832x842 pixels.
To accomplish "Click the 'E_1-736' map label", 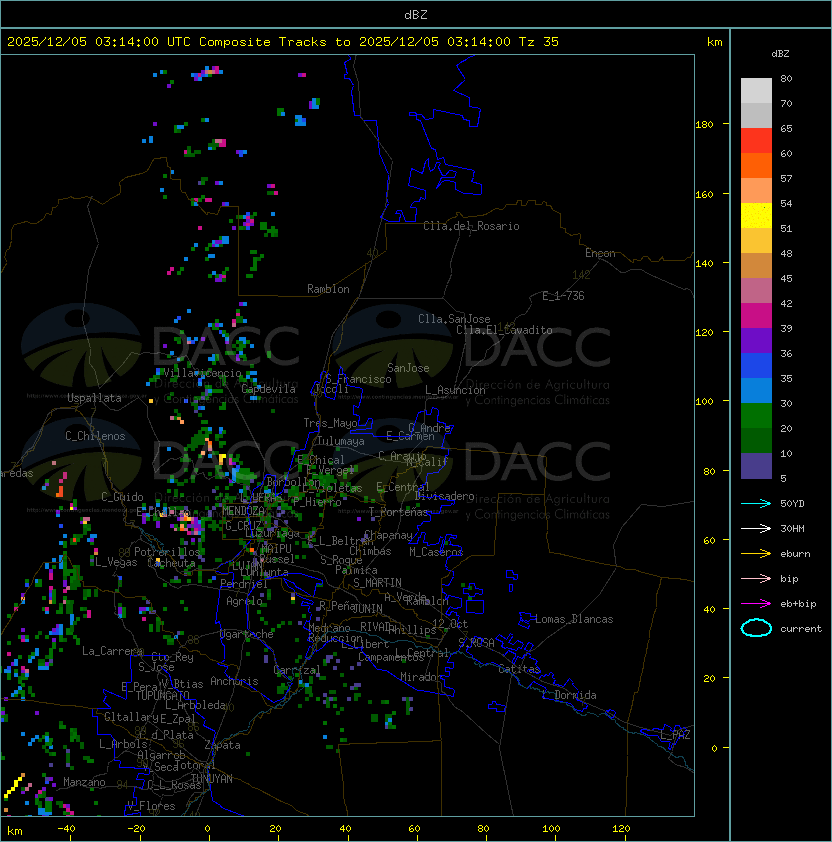I will (563, 296).
